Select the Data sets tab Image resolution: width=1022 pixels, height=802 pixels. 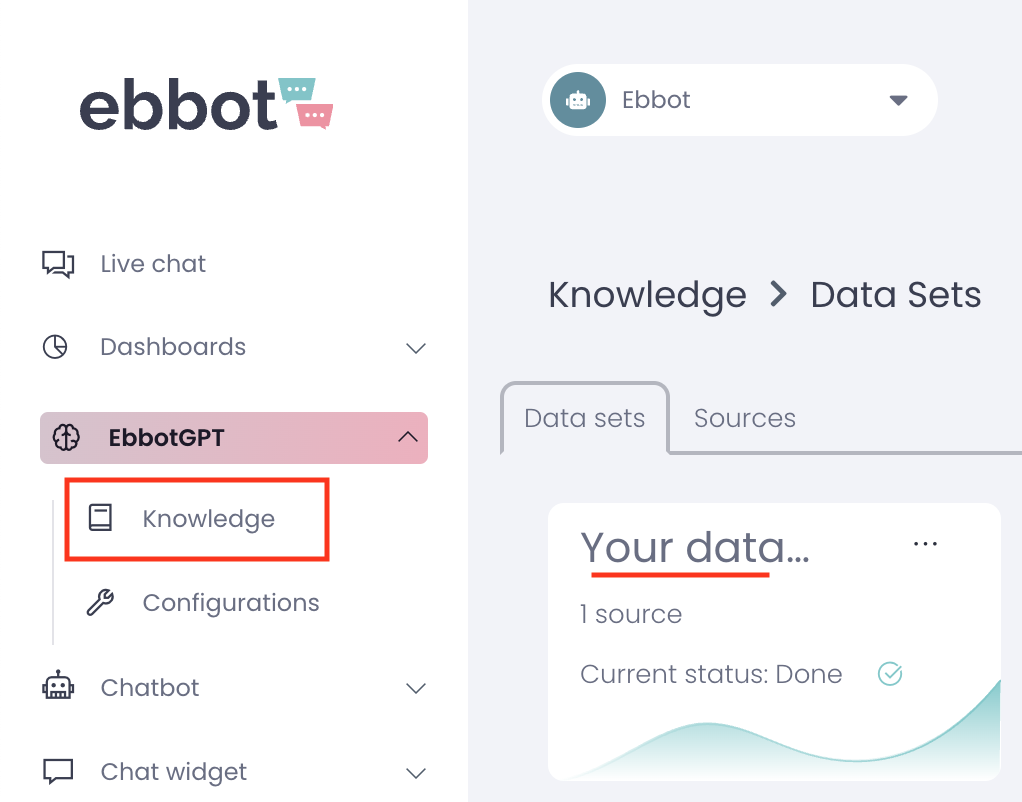pyautogui.click(x=585, y=418)
